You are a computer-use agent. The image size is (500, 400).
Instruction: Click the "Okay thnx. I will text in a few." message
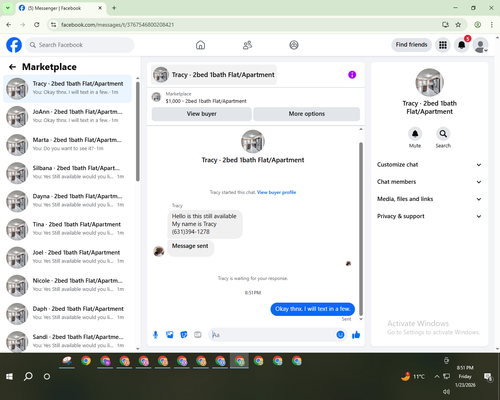point(312,309)
